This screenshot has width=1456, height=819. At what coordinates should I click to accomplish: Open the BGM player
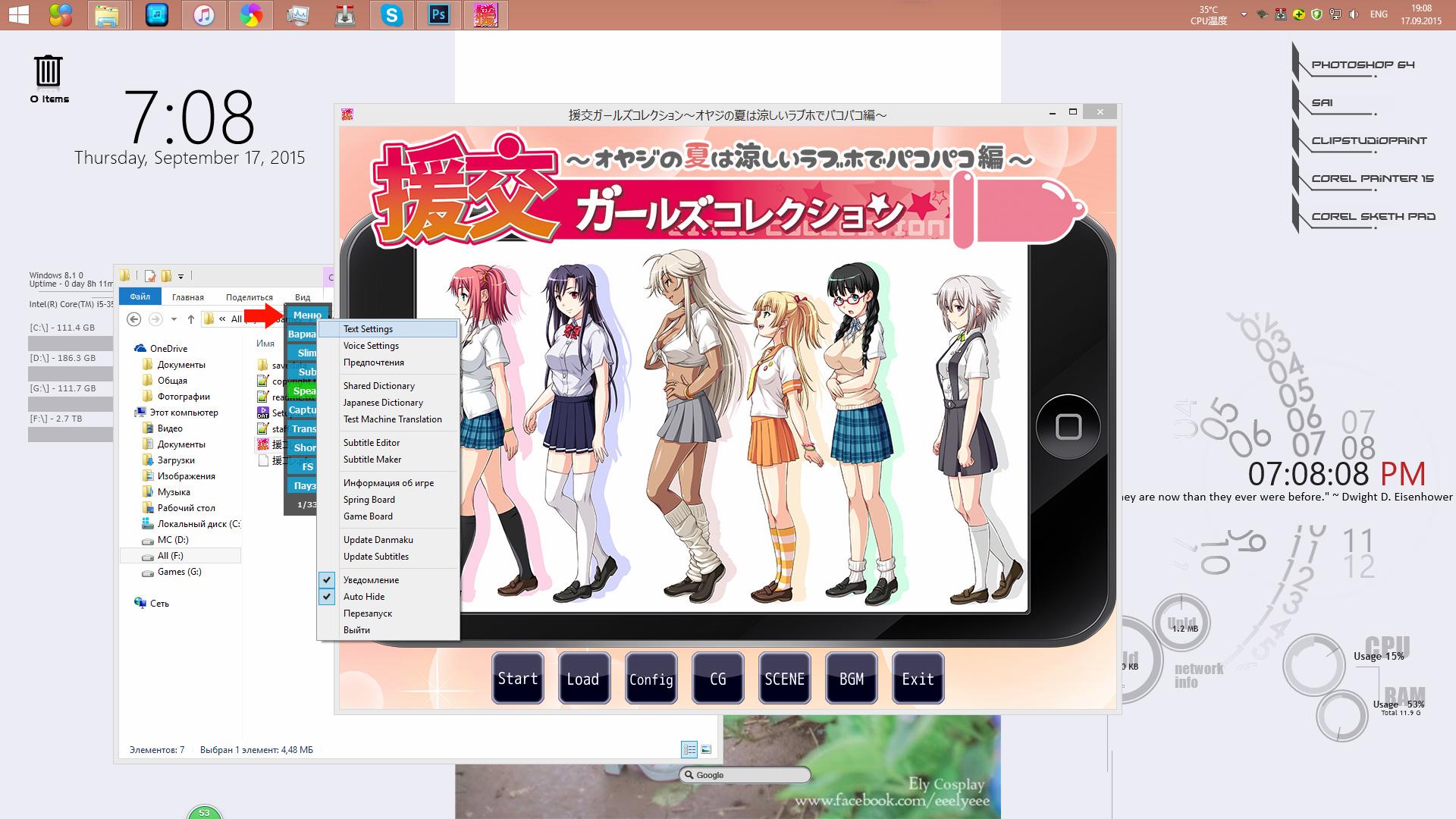851,679
